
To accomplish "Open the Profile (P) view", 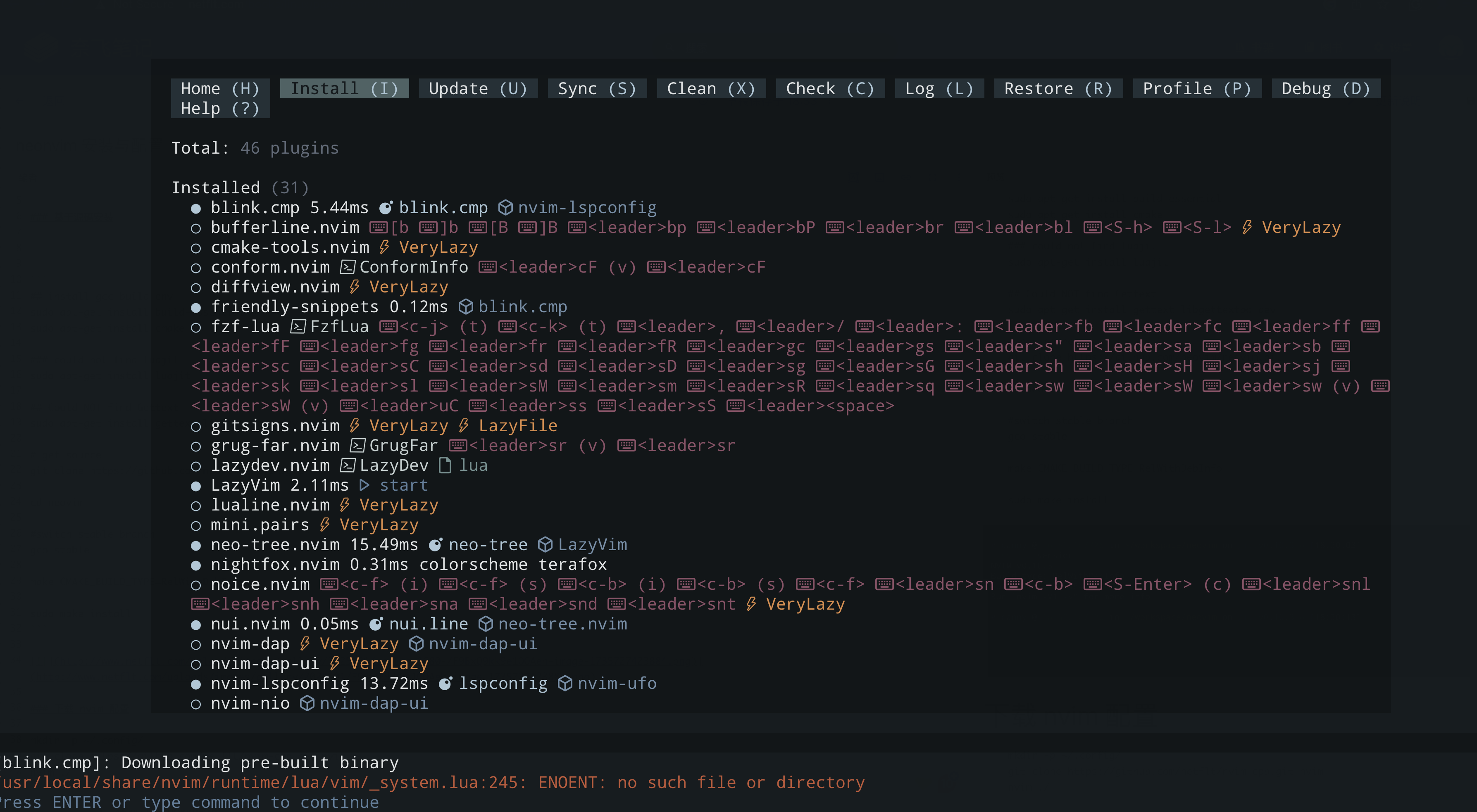I will [x=1197, y=88].
